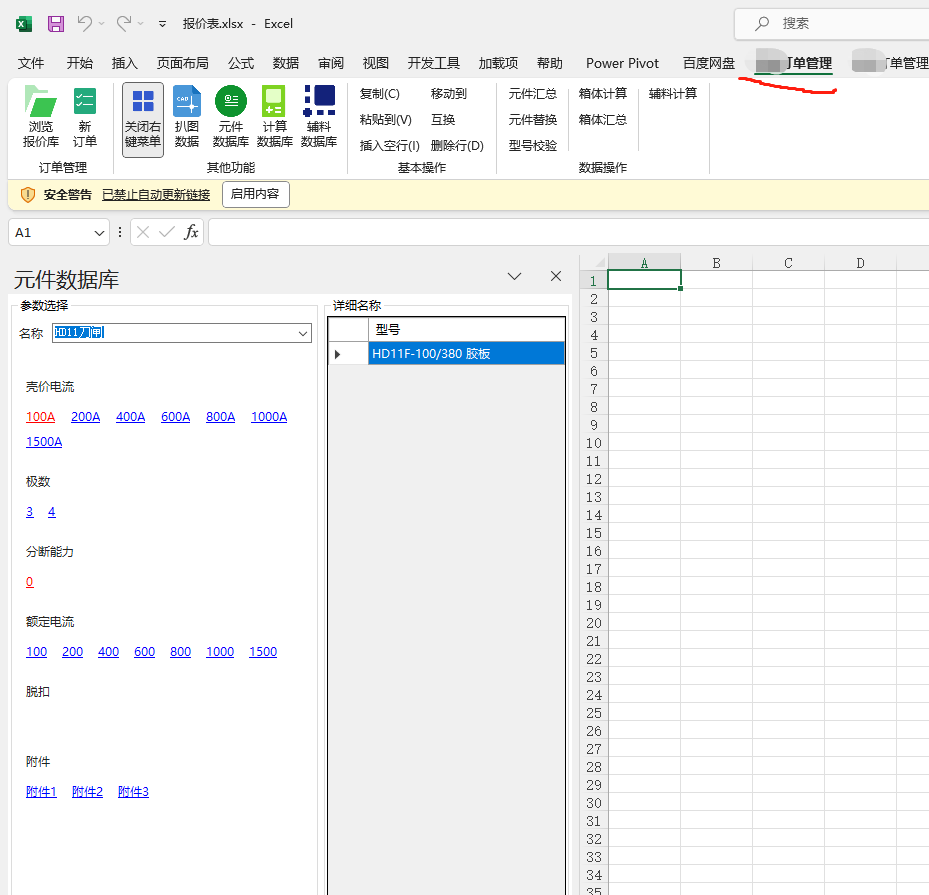Click the redo arrow icon
This screenshot has height=895, width=929.
click(124, 24)
